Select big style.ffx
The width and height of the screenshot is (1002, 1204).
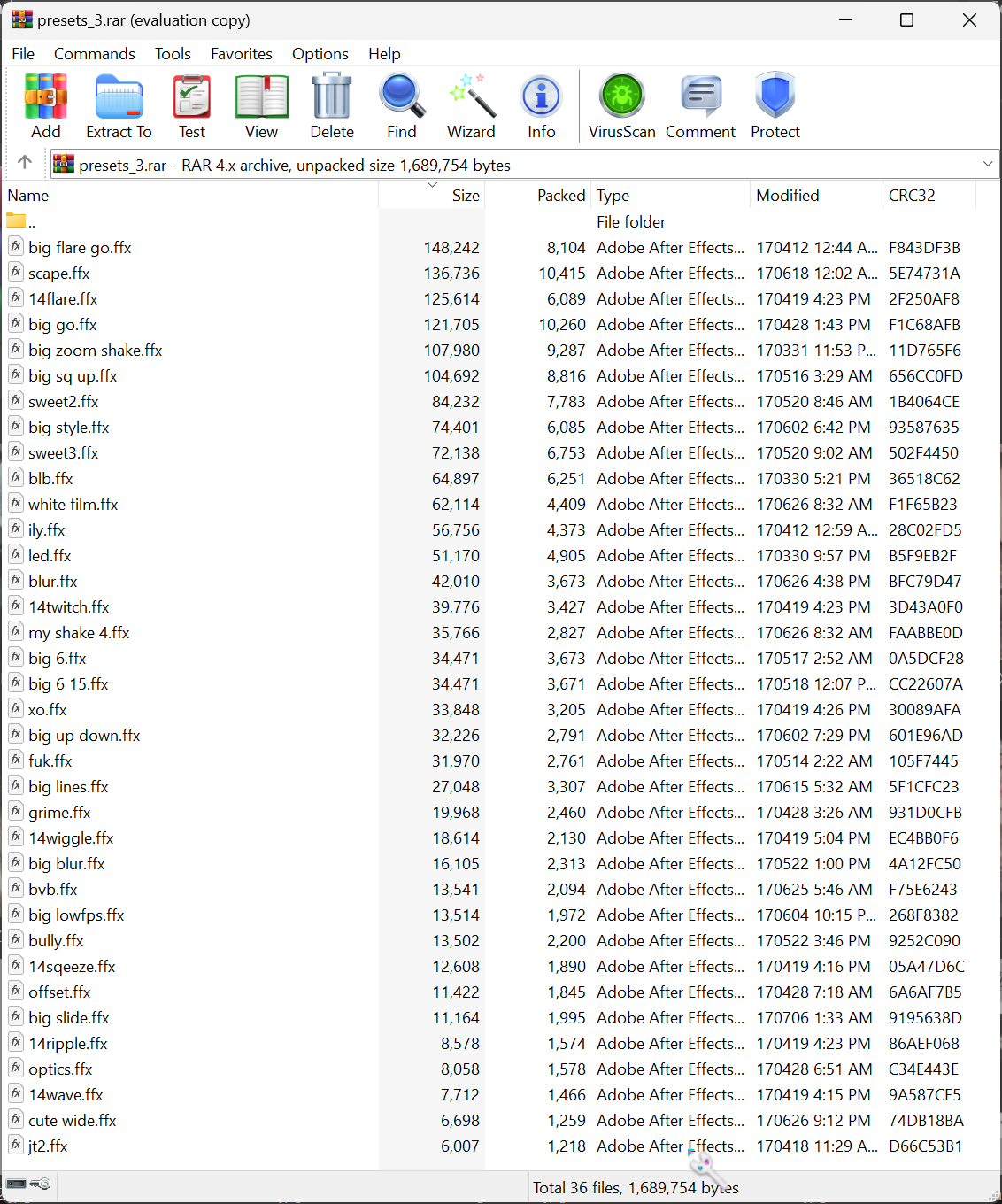click(69, 428)
